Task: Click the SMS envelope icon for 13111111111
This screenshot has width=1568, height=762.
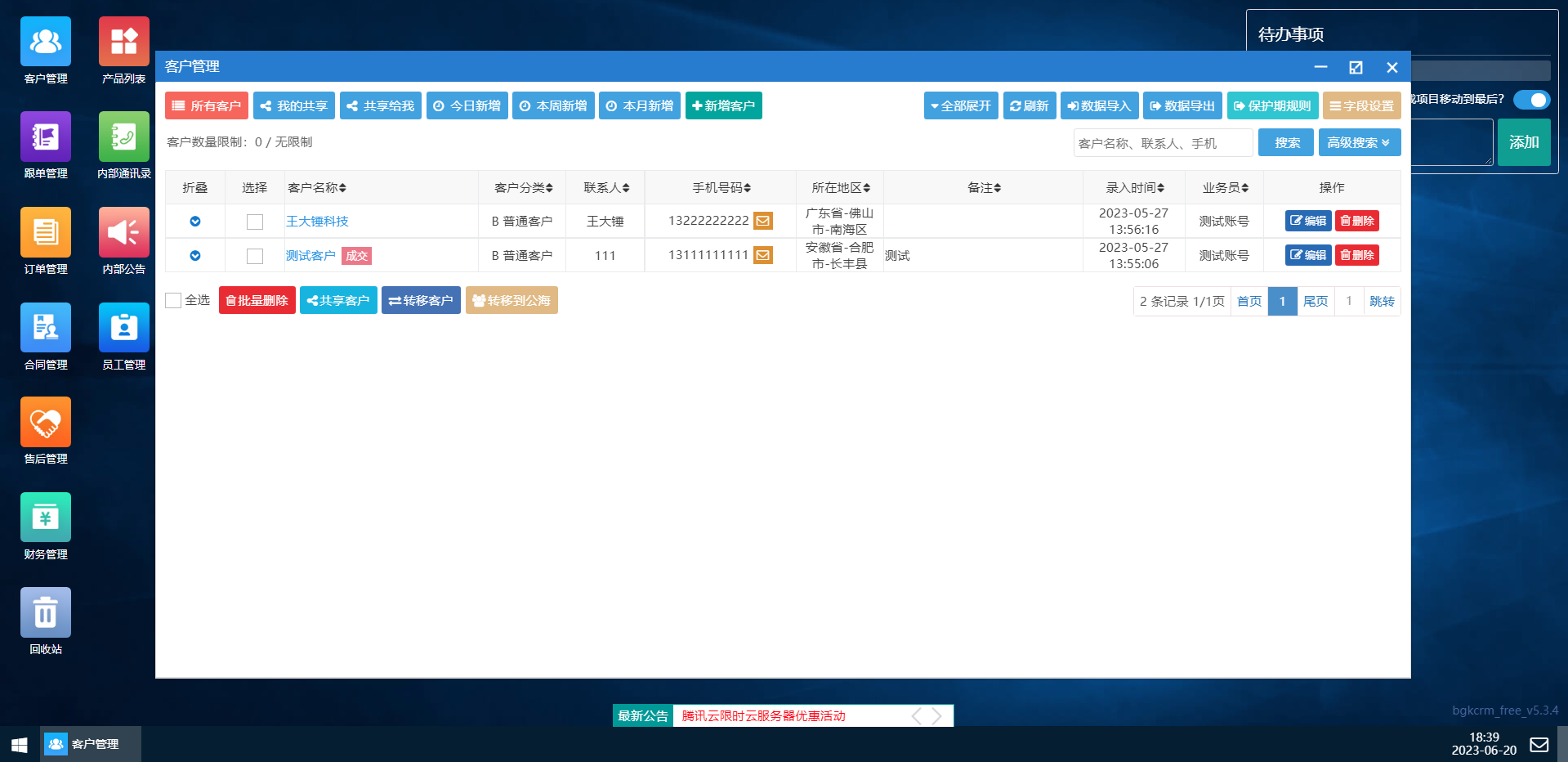Action: point(762,255)
